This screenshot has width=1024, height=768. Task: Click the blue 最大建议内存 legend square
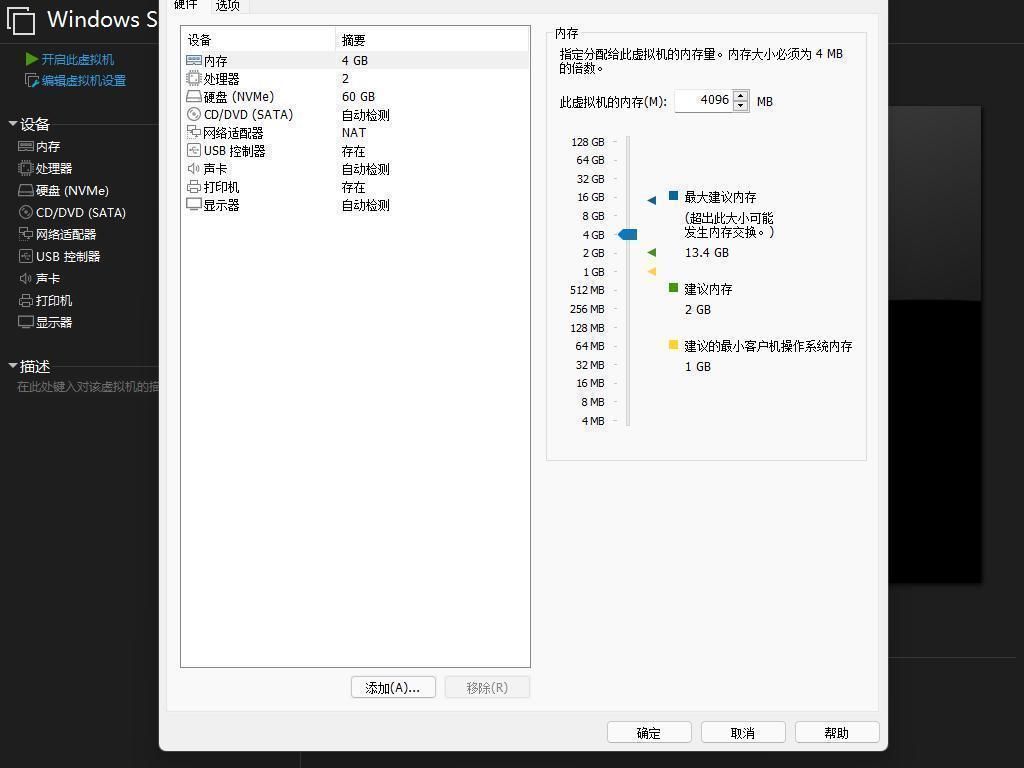click(x=673, y=195)
